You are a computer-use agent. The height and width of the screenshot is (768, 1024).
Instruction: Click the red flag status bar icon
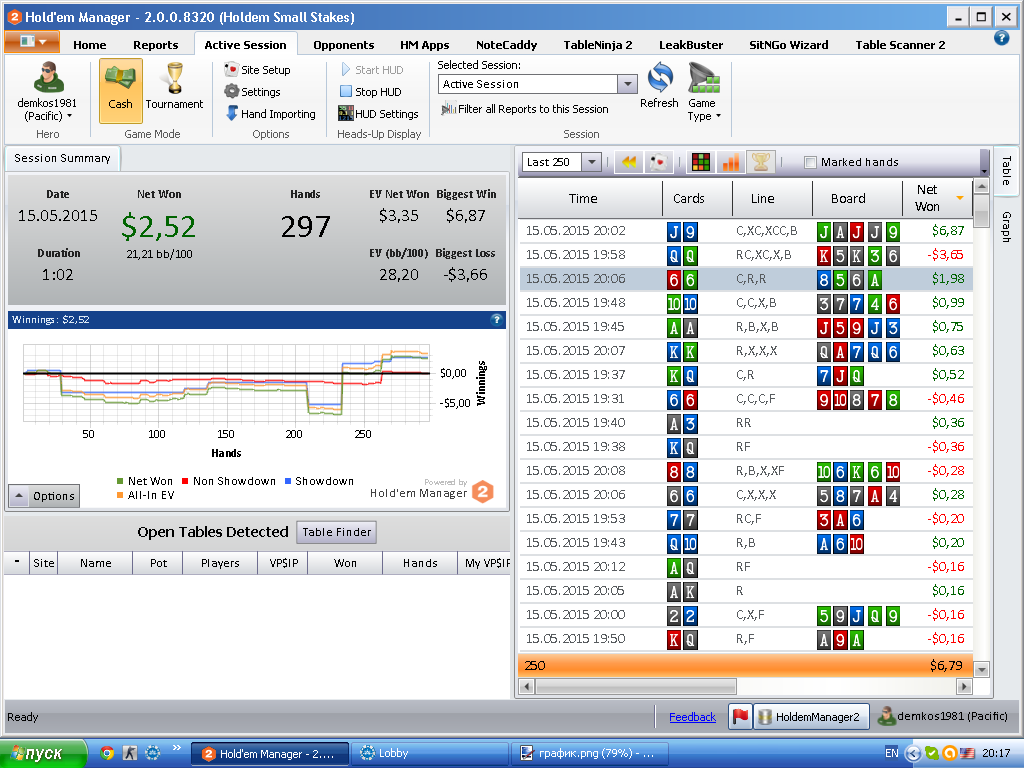[740, 716]
